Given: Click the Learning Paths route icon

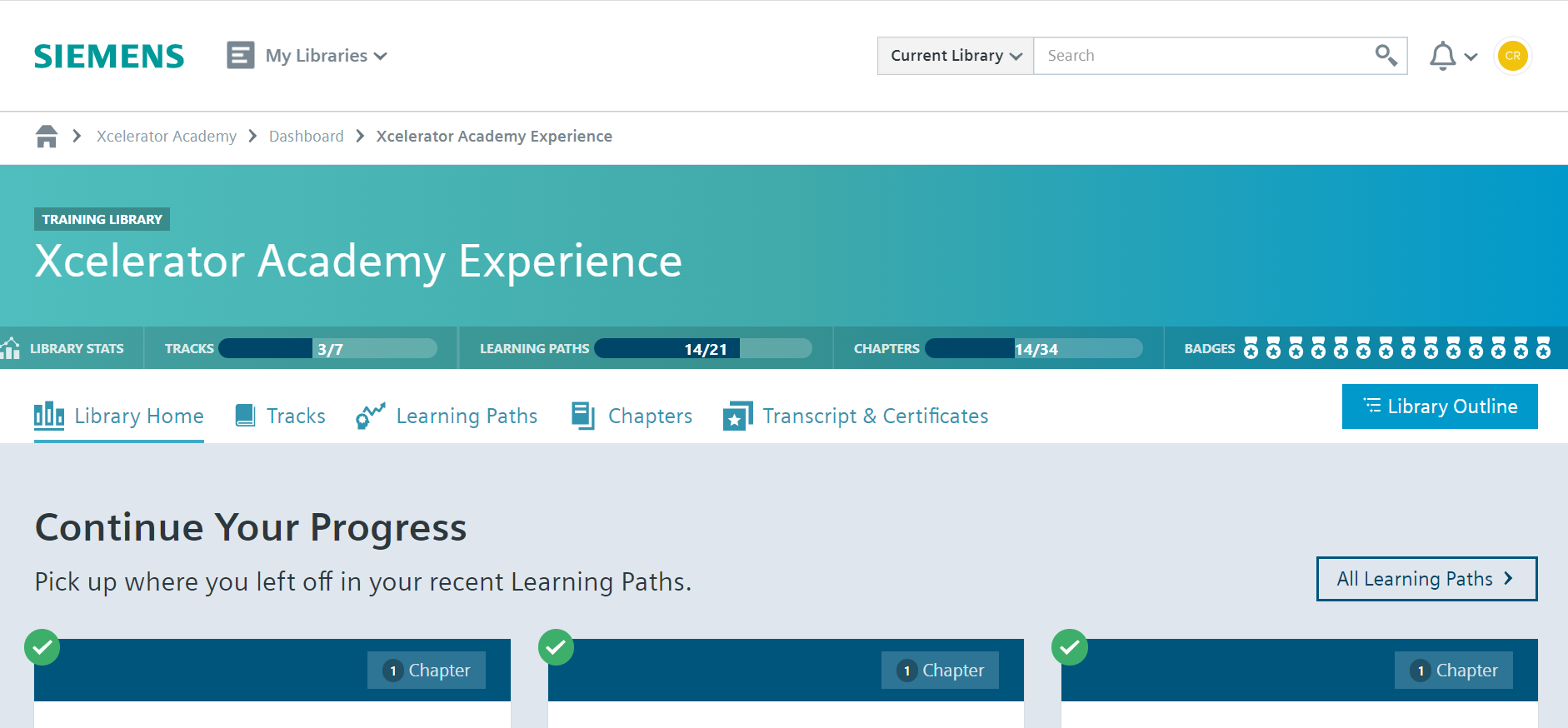Looking at the screenshot, I should coord(371,416).
